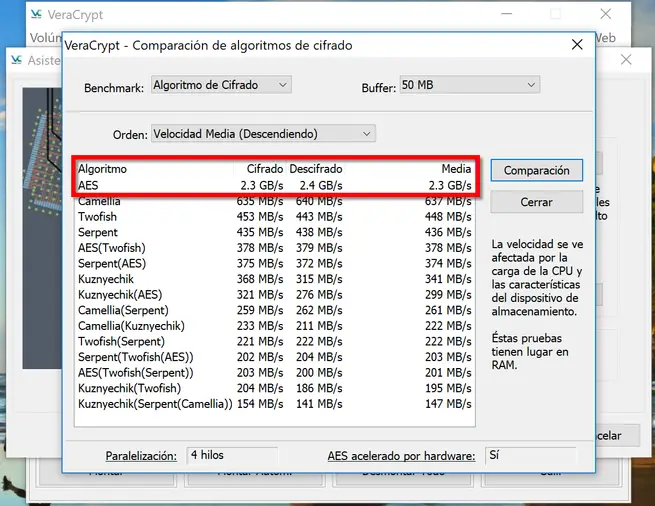Select the Camellia(Kuznyechik) row

point(274,325)
